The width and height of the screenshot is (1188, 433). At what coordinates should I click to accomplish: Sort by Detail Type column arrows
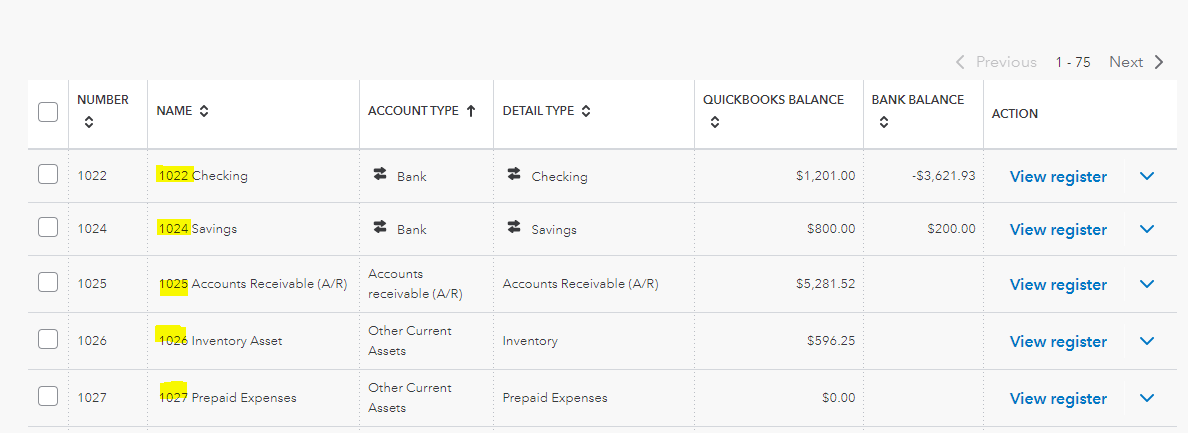point(586,112)
